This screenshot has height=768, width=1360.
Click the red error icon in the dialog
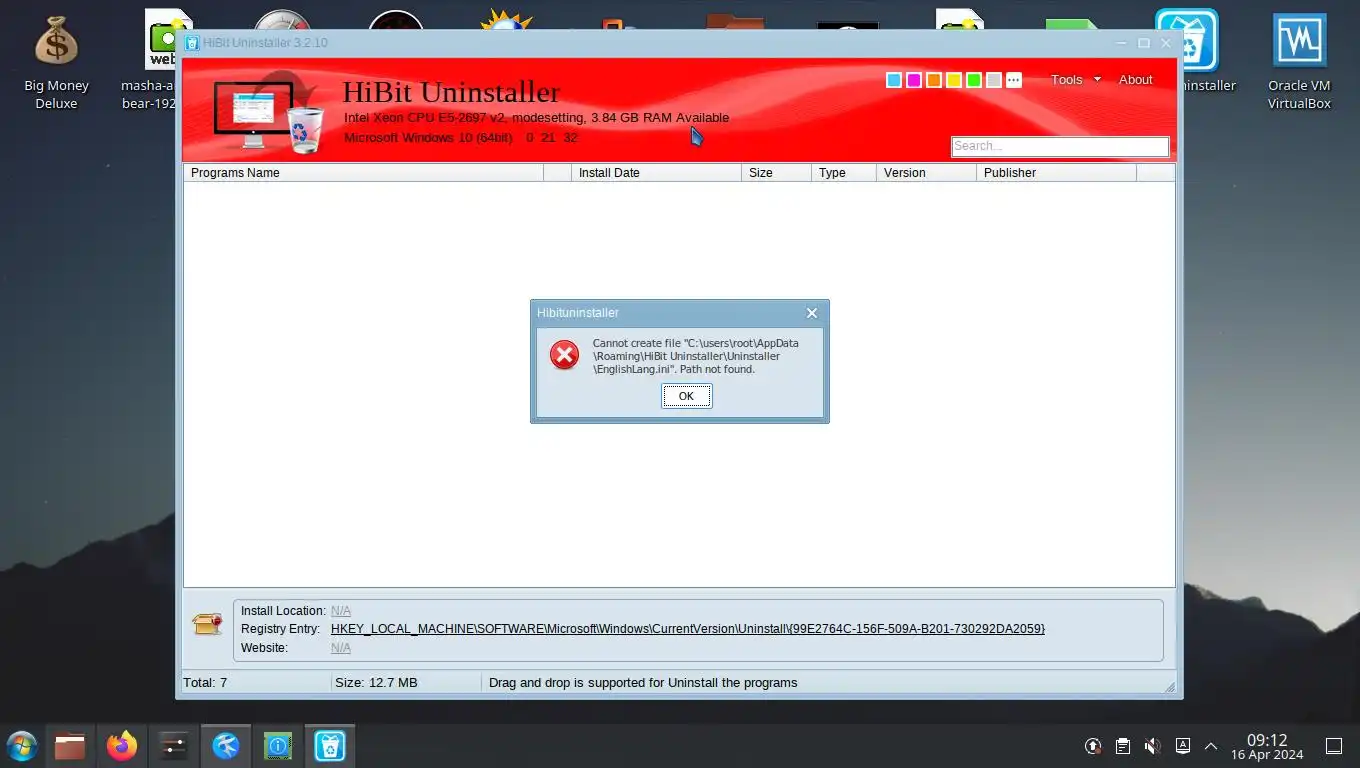564,355
